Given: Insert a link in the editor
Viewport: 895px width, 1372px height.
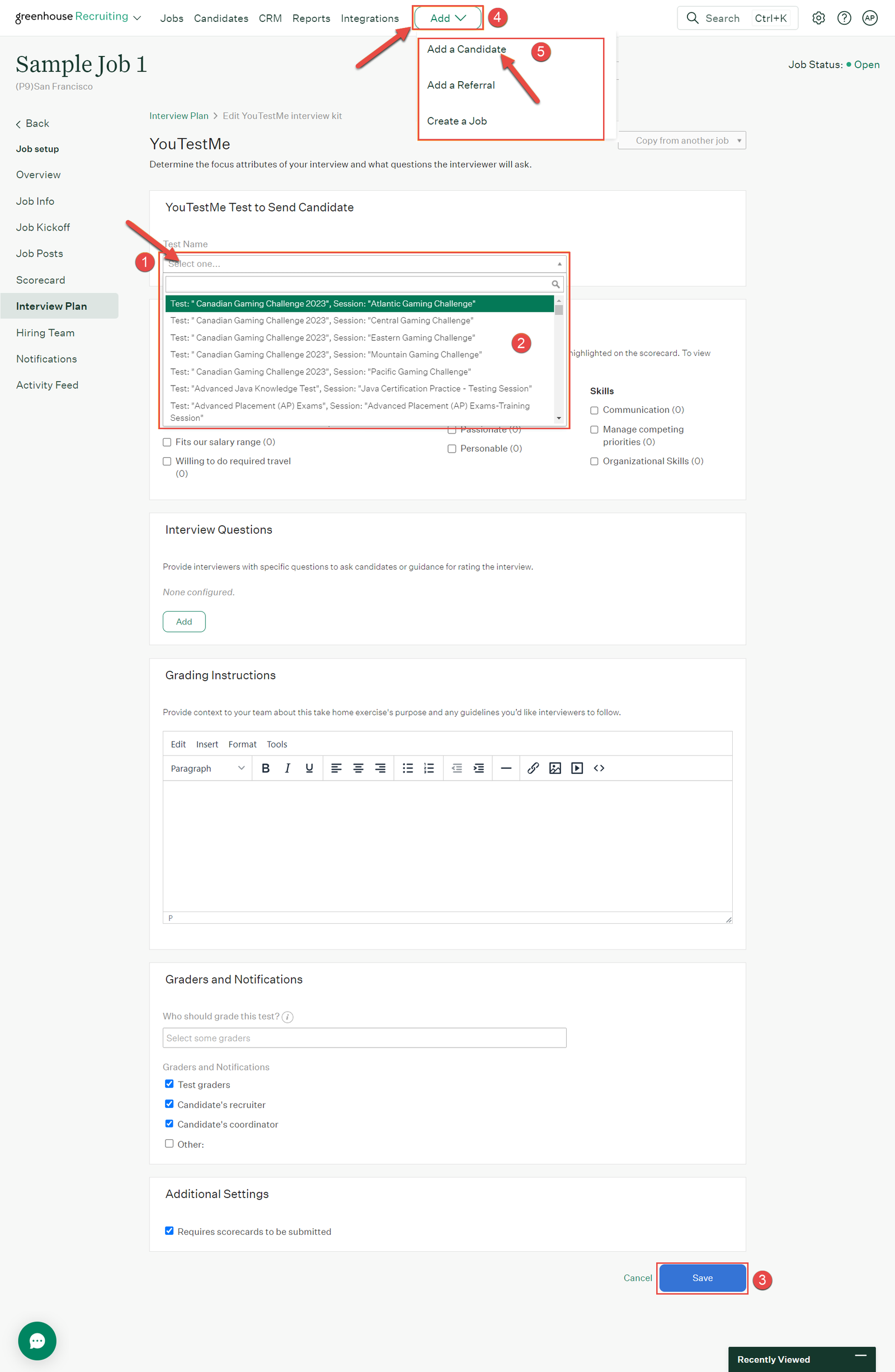Looking at the screenshot, I should coord(533,768).
